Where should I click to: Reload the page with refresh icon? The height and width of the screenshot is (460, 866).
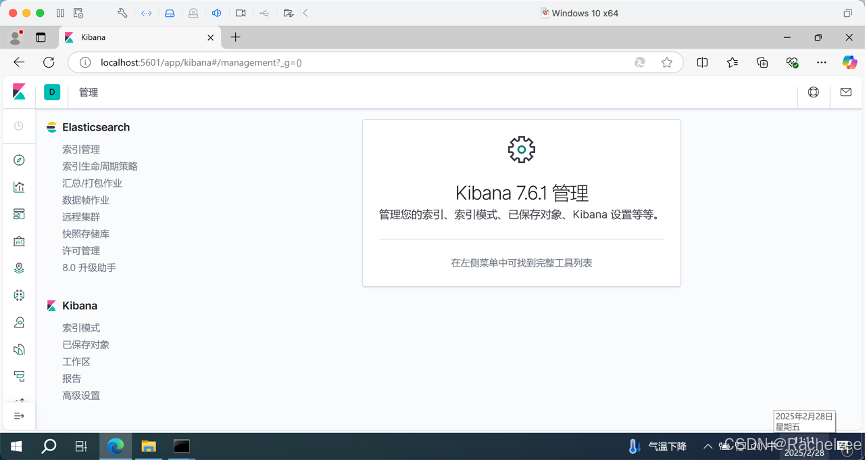[x=49, y=62]
